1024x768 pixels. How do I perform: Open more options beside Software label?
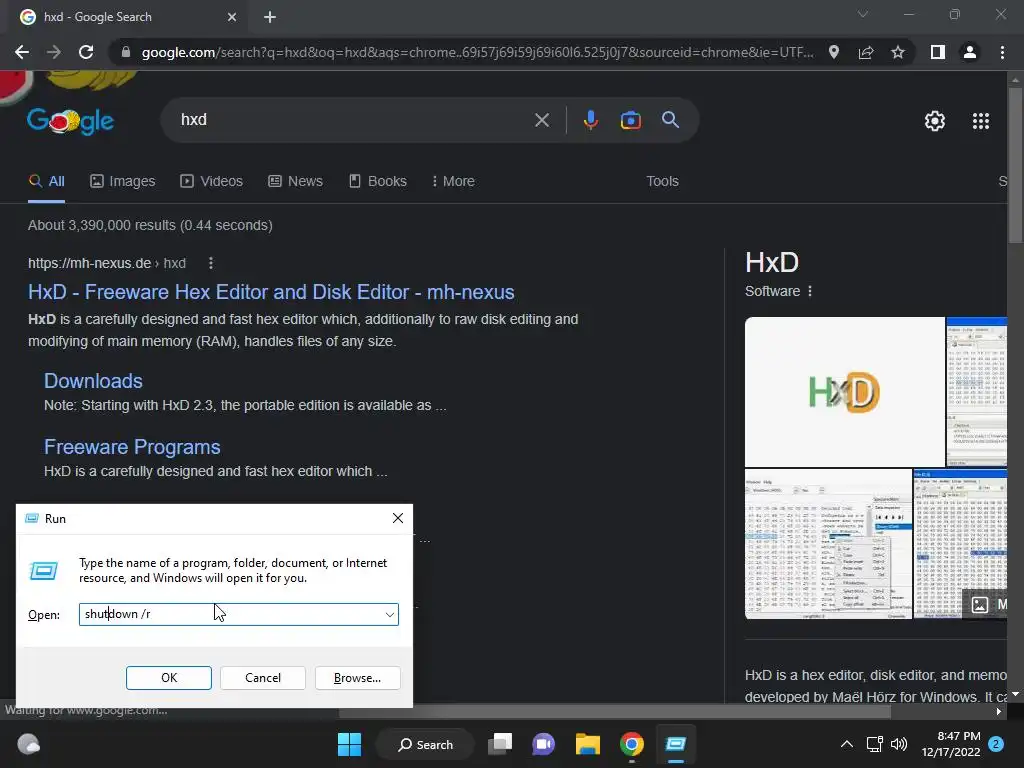point(810,291)
